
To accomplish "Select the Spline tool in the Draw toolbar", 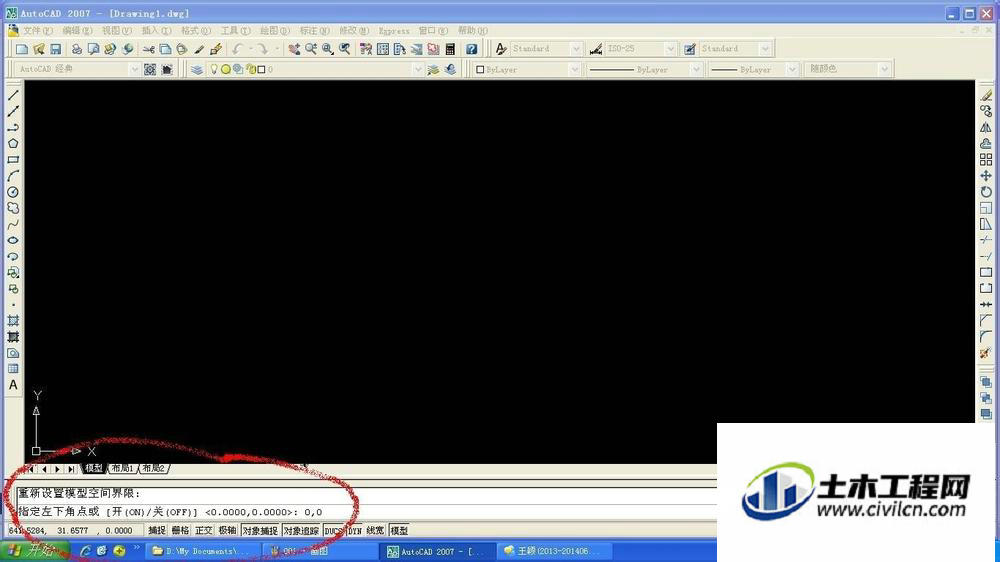I will (13, 224).
